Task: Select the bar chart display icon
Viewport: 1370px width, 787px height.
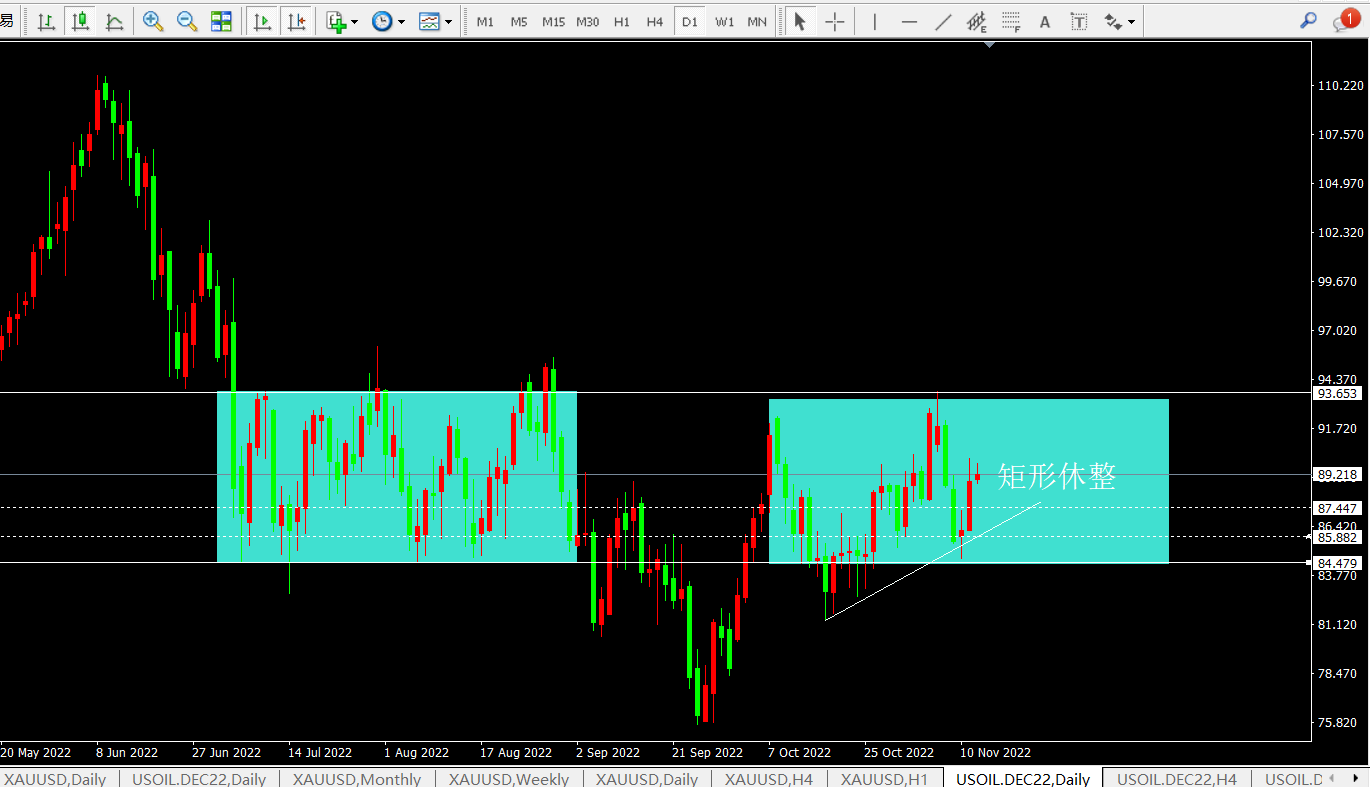Action: pyautogui.click(x=46, y=21)
